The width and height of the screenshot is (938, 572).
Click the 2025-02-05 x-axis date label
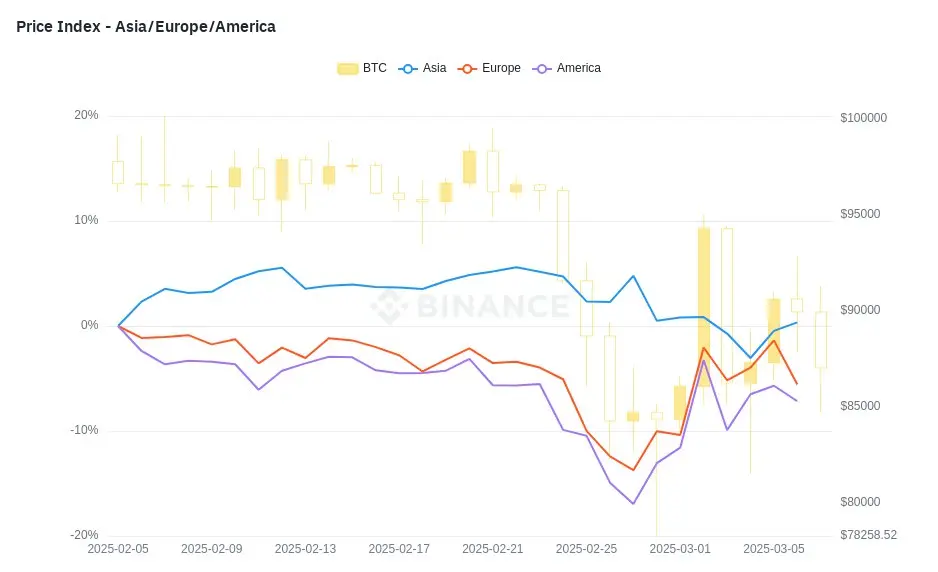(118, 549)
